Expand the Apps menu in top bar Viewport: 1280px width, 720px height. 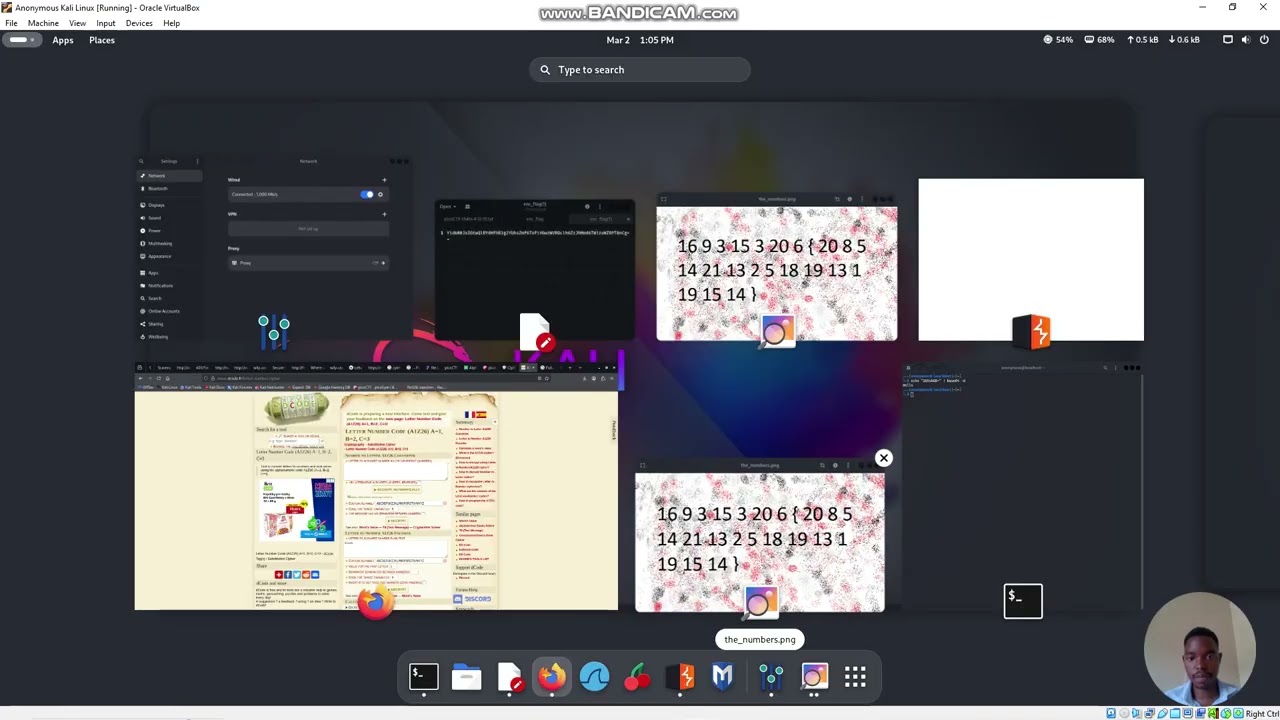63,40
